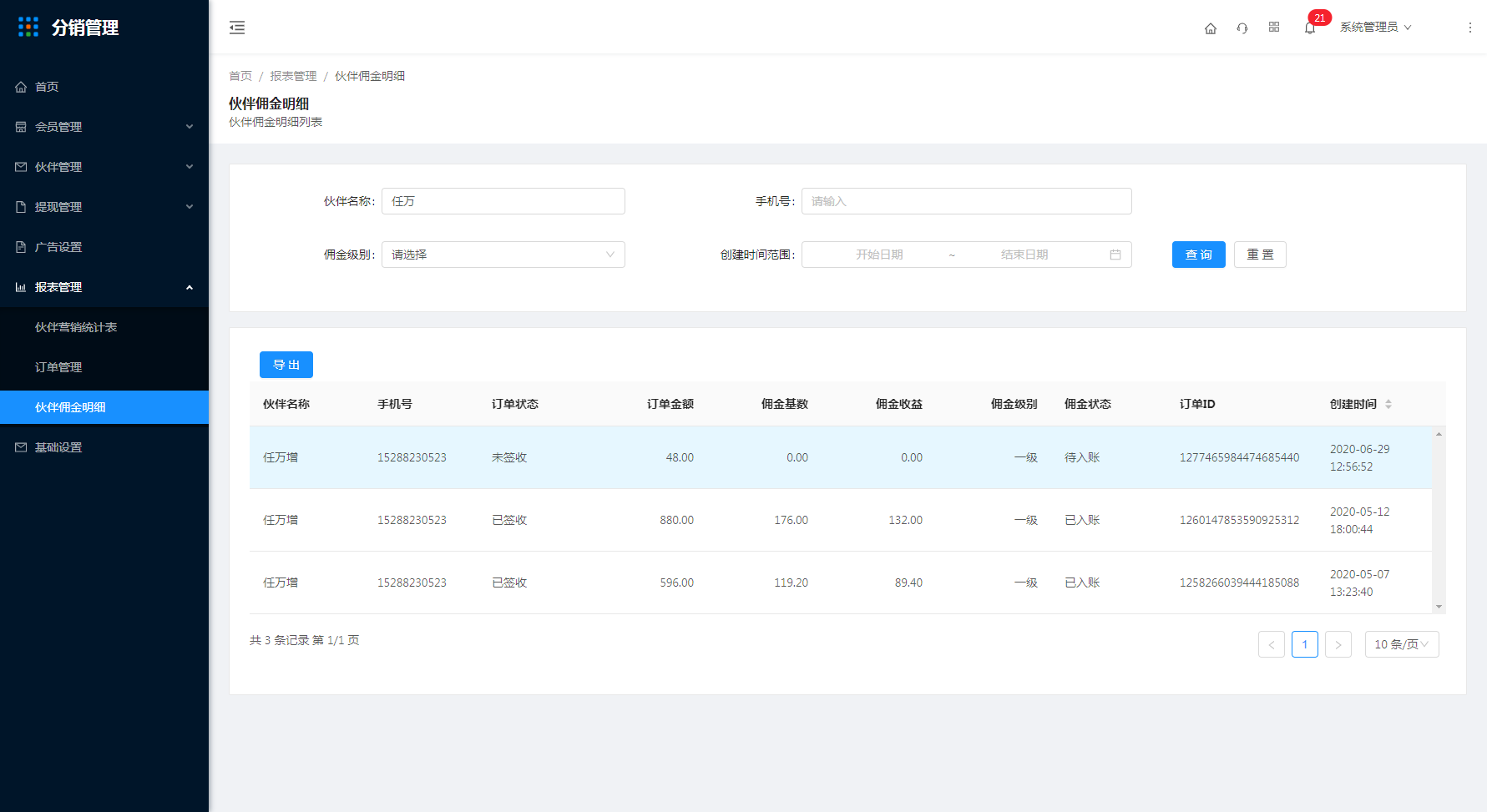Click 待入账 commission status cell

[x=1082, y=457]
